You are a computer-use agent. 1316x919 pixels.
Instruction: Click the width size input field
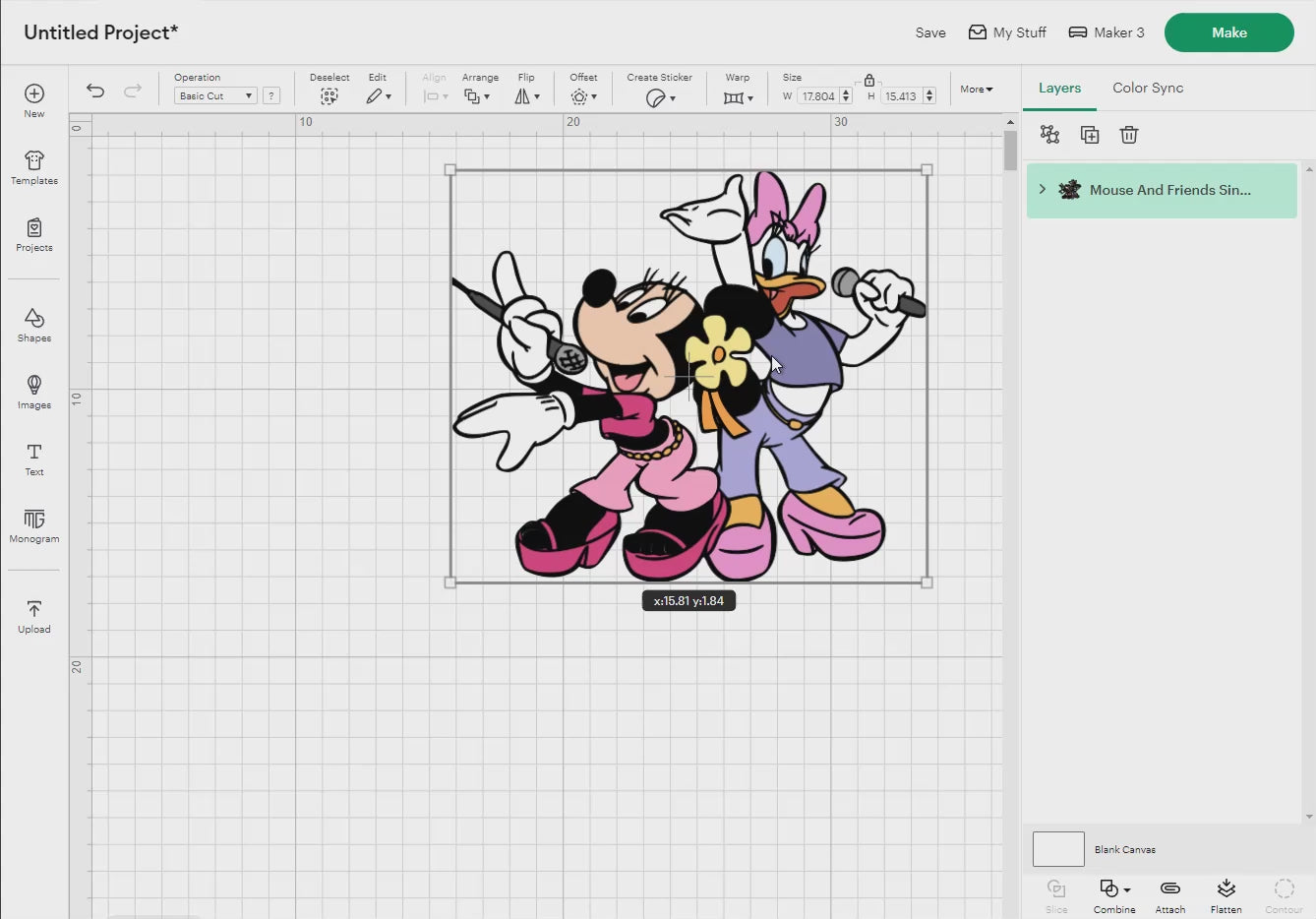coord(817,96)
